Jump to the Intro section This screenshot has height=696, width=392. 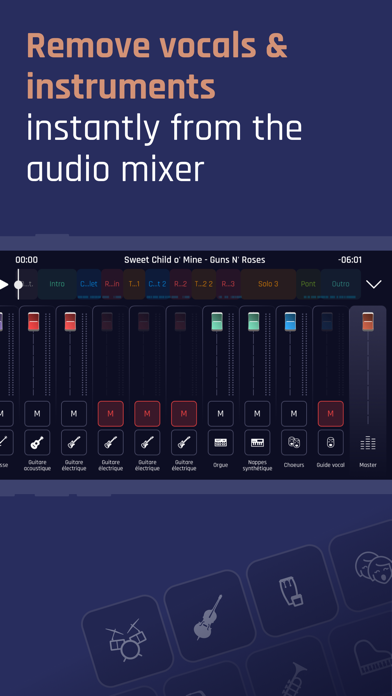(x=57, y=284)
